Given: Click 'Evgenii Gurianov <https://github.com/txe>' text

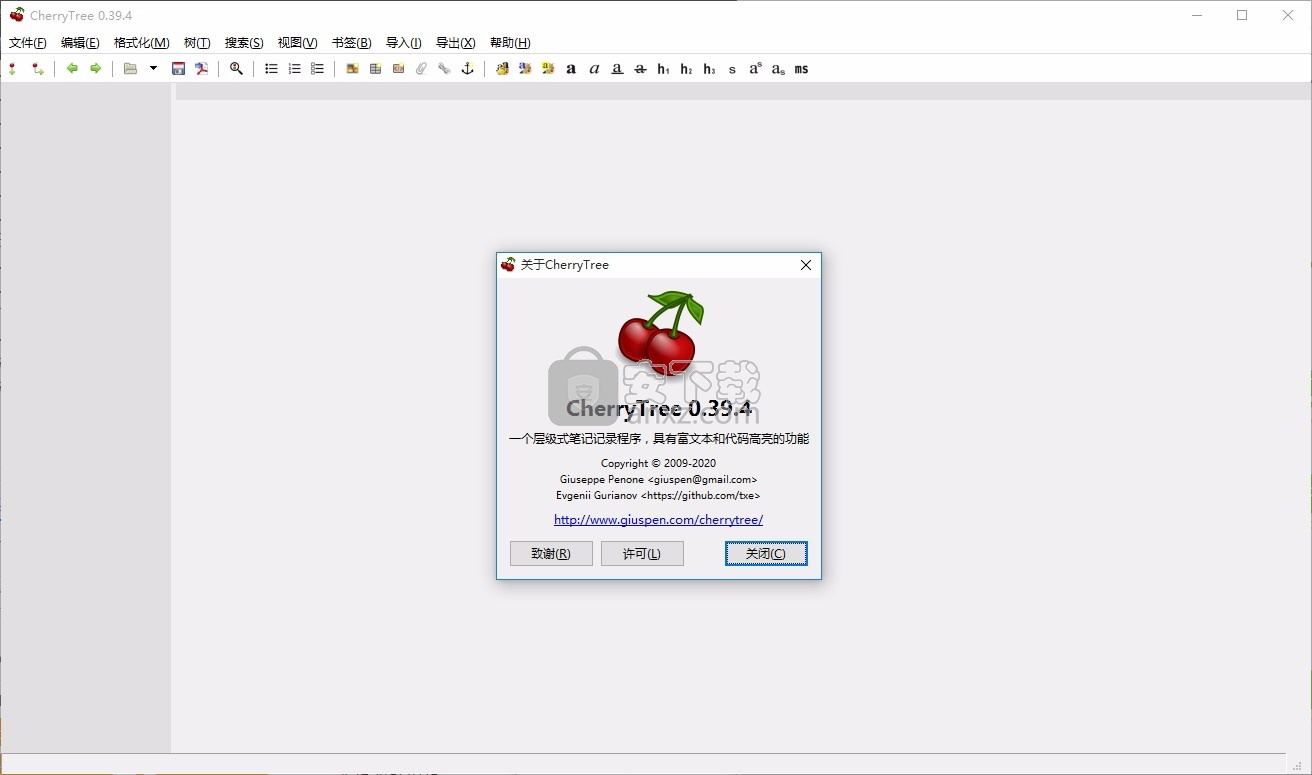Looking at the screenshot, I should click(x=659, y=495).
